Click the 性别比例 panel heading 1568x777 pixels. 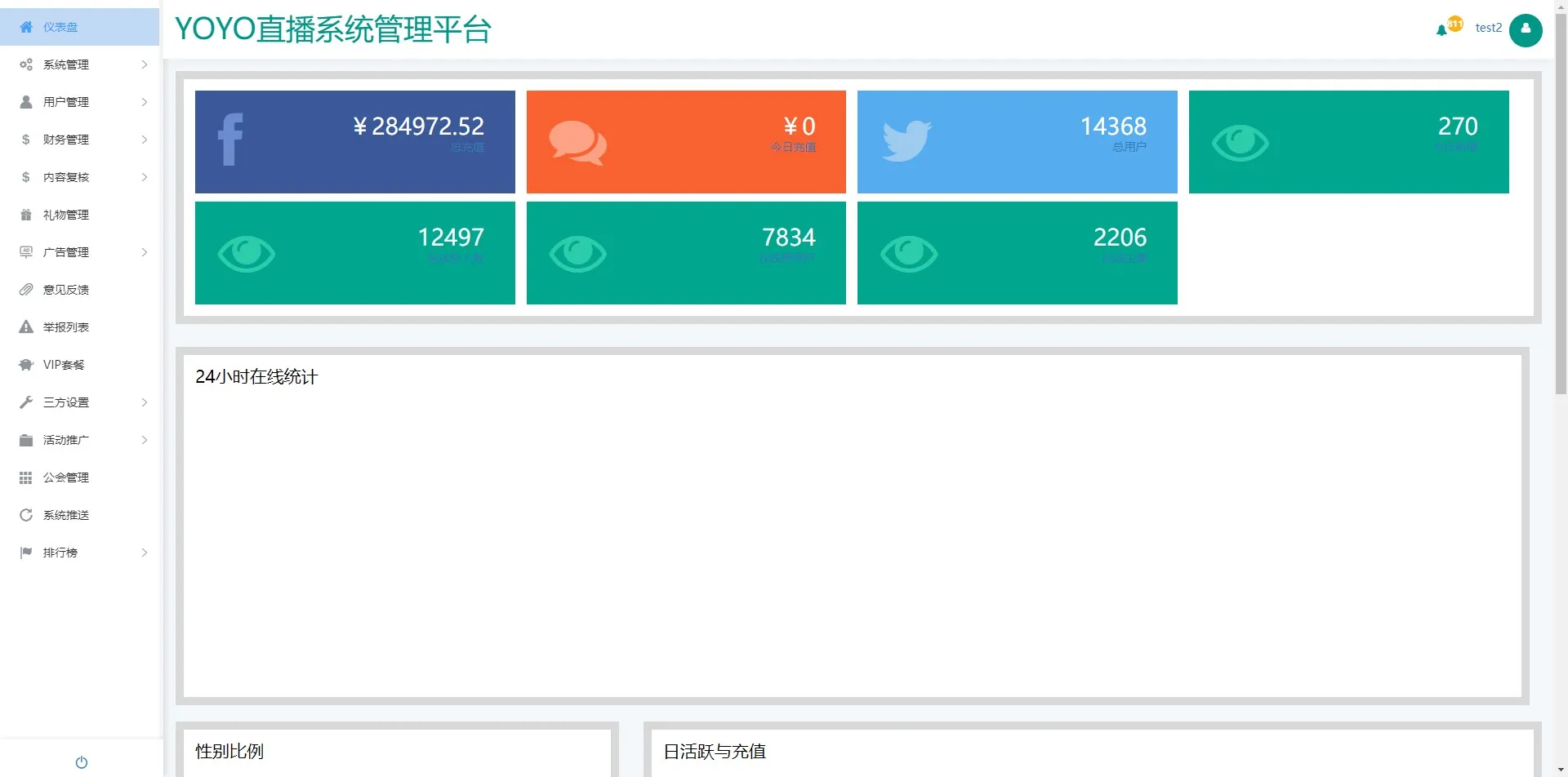[229, 752]
